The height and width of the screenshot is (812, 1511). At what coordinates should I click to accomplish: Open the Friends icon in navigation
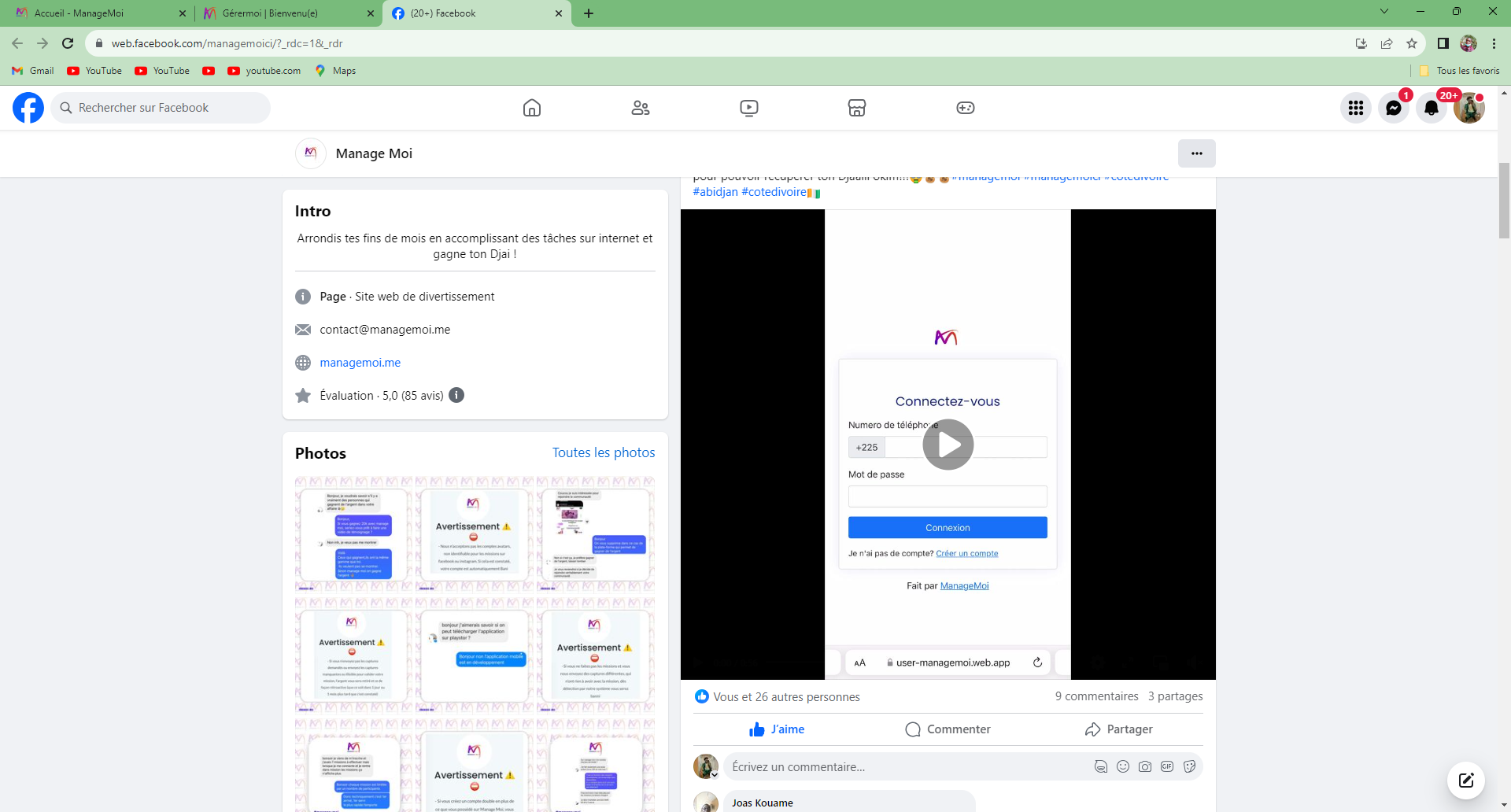641,108
